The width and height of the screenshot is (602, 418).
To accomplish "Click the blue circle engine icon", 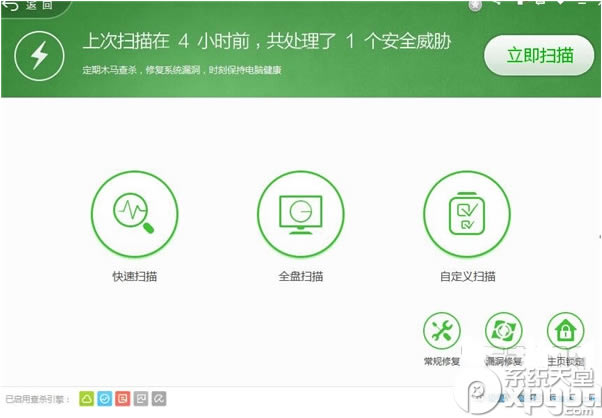I will click(104, 399).
